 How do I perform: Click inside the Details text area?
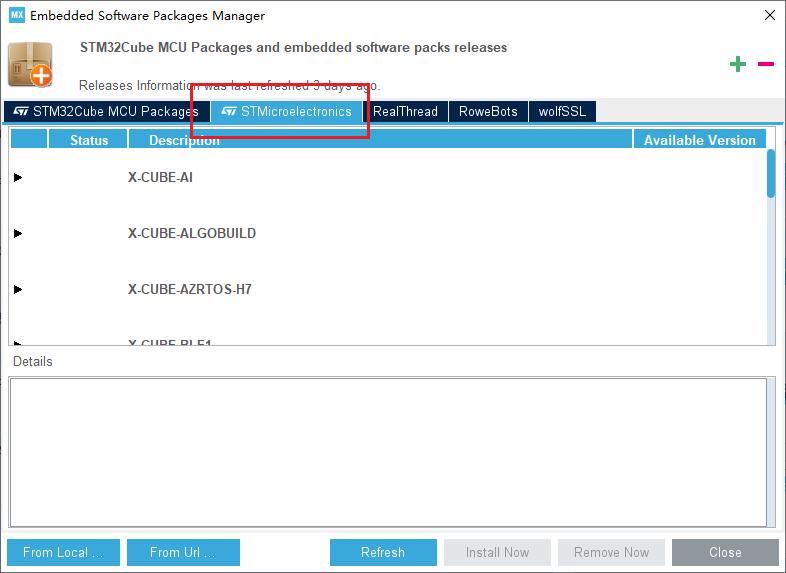coord(388,452)
